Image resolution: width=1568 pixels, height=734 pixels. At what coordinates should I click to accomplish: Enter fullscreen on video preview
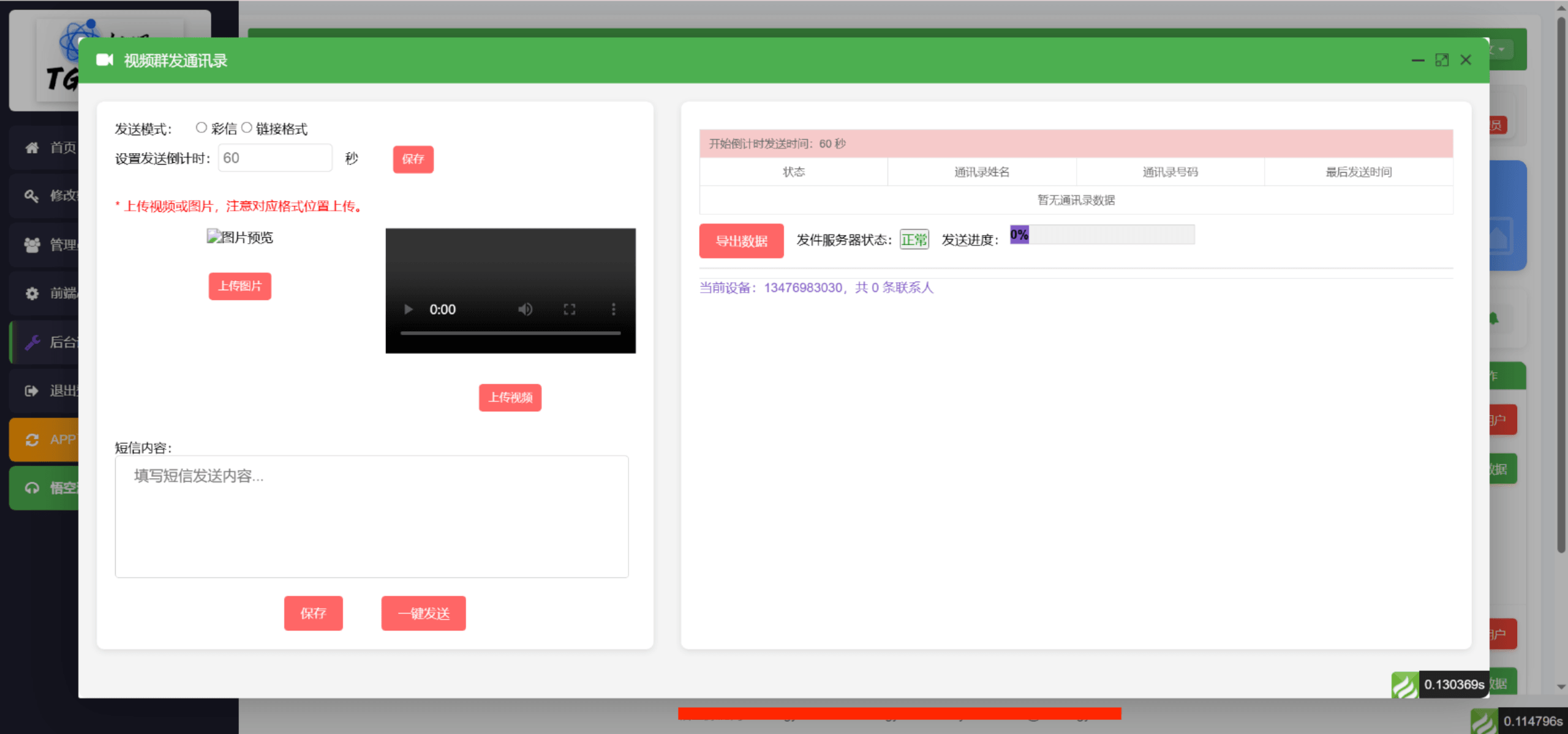click(x=570, y=309)
